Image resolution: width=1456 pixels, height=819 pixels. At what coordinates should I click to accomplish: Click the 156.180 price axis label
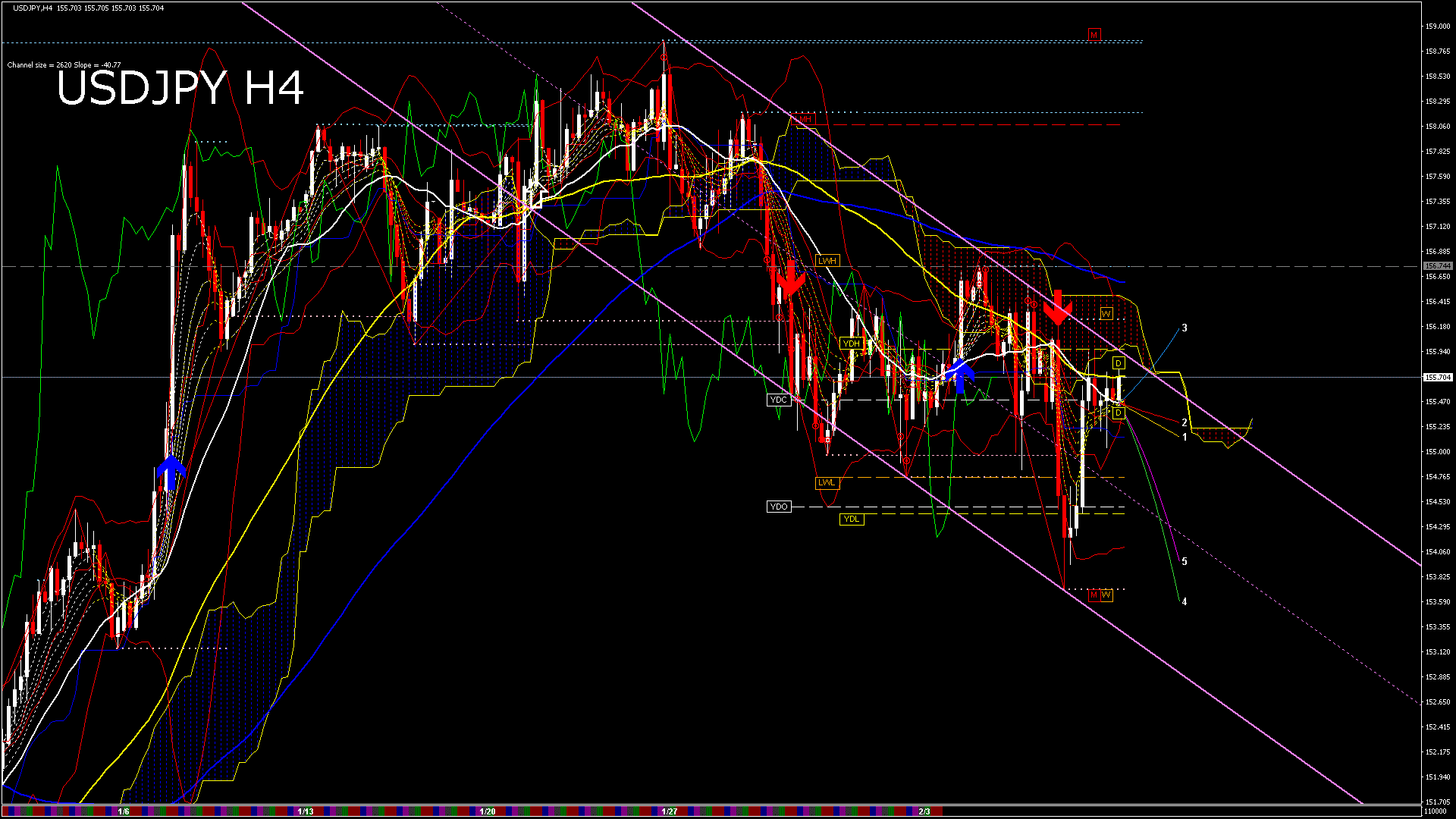(1437, 327)
